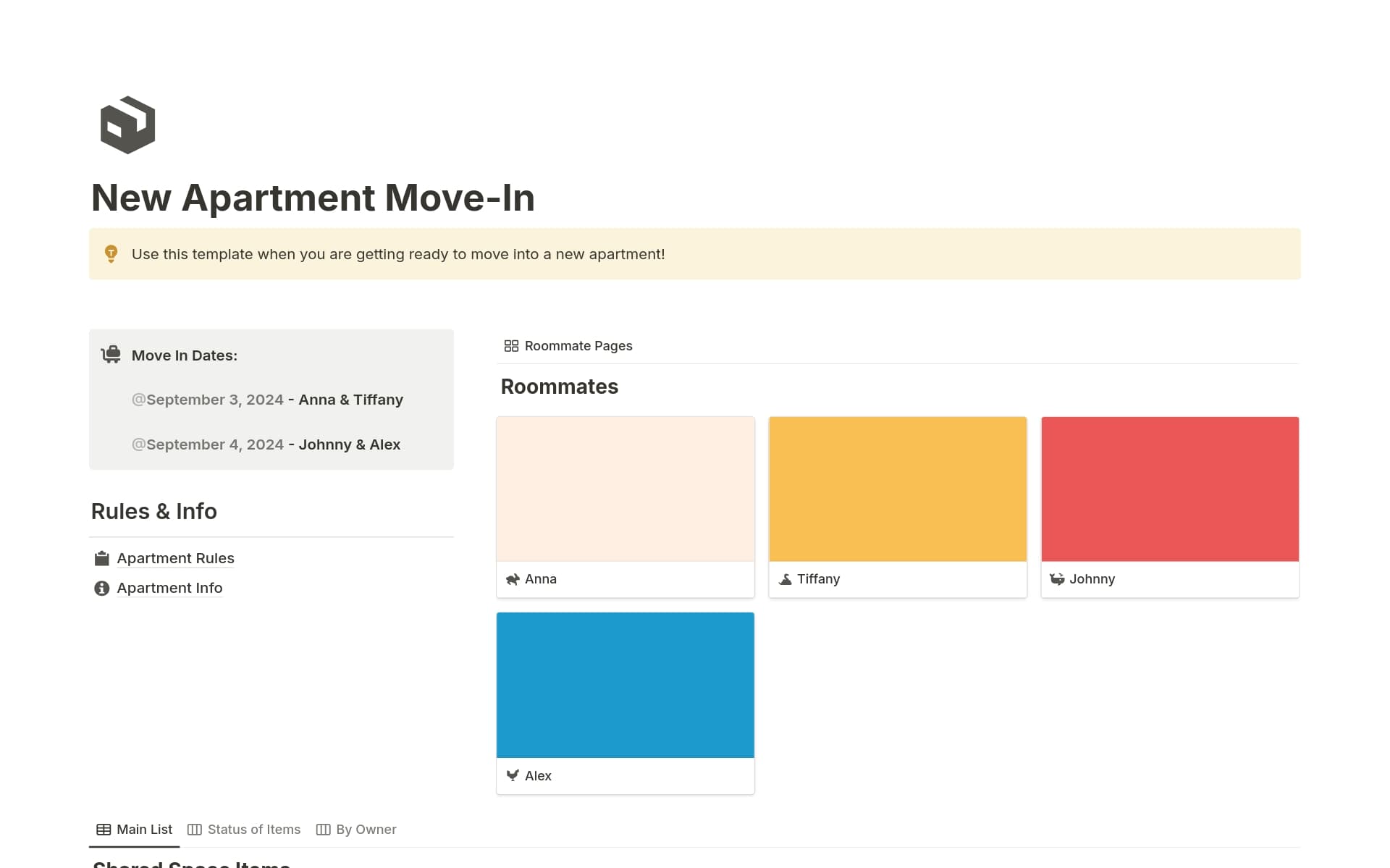Switch to the Main List tab
The image size is (1390, 868).
[135, 830]
